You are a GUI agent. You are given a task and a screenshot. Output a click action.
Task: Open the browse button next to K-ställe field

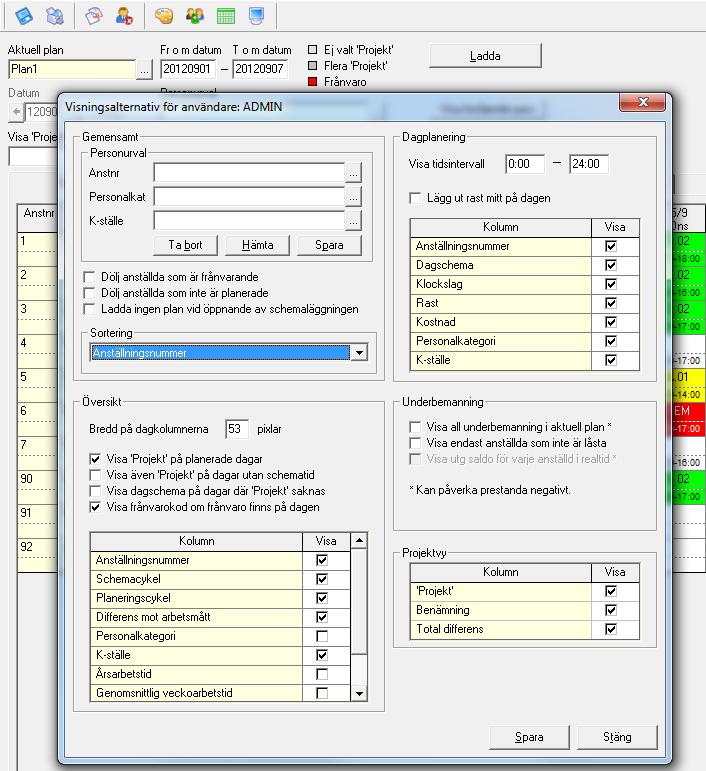(x=353, y=221)
